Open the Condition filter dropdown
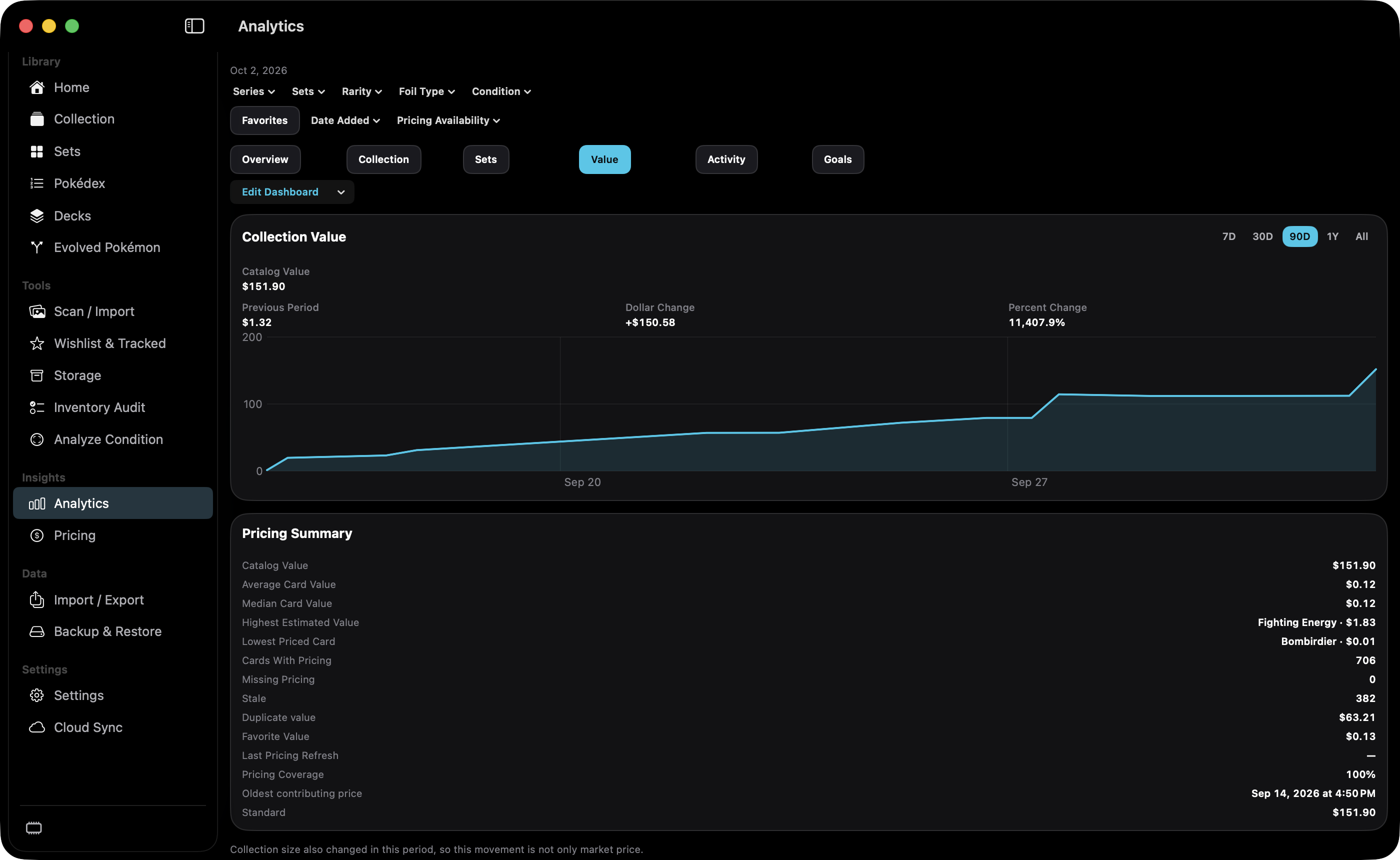Image resolution: width=1400 pixels, height=860 pixels. click(x=501, y=91)
